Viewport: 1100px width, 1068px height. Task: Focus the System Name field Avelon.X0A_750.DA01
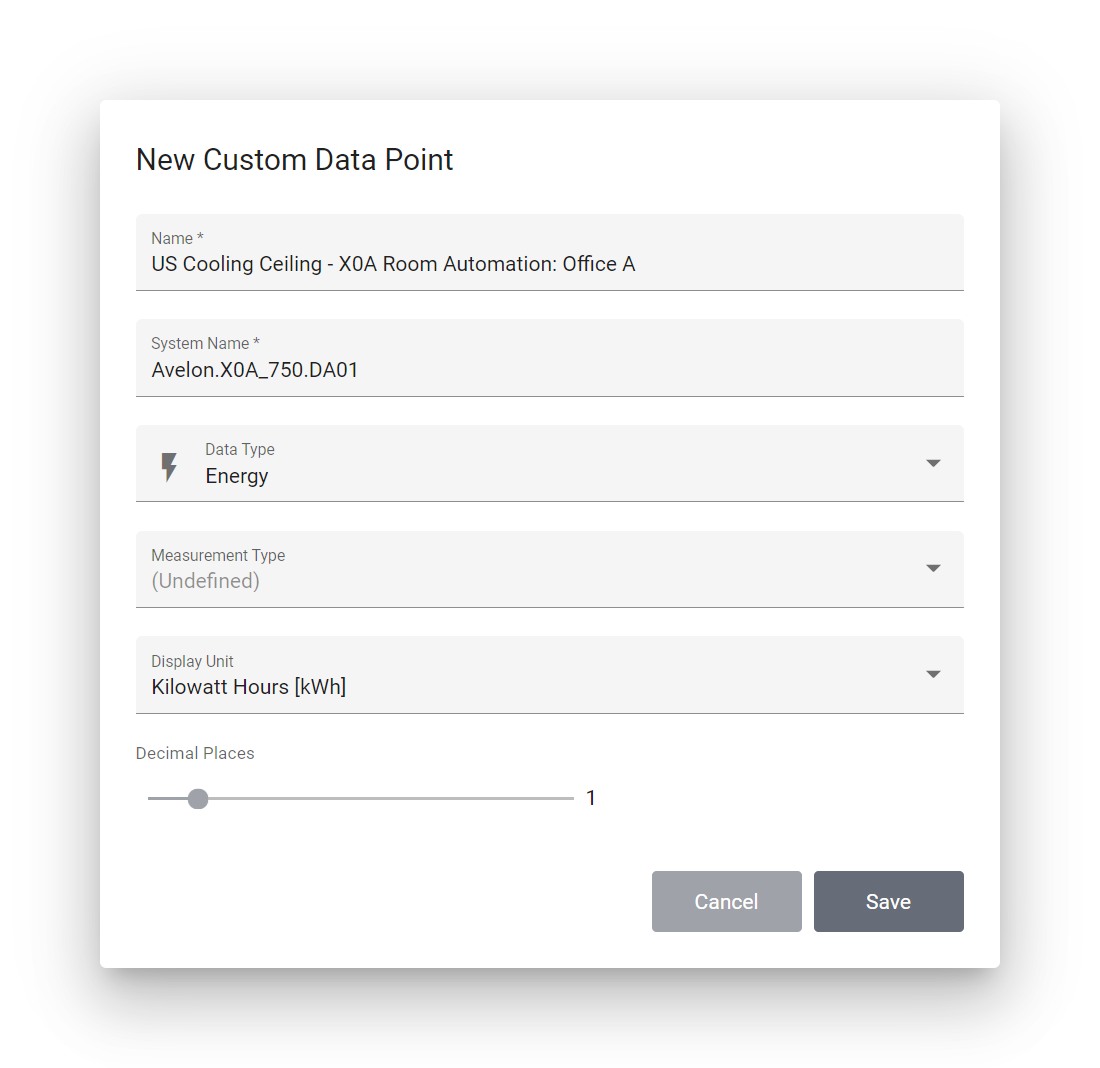[549, 358]
